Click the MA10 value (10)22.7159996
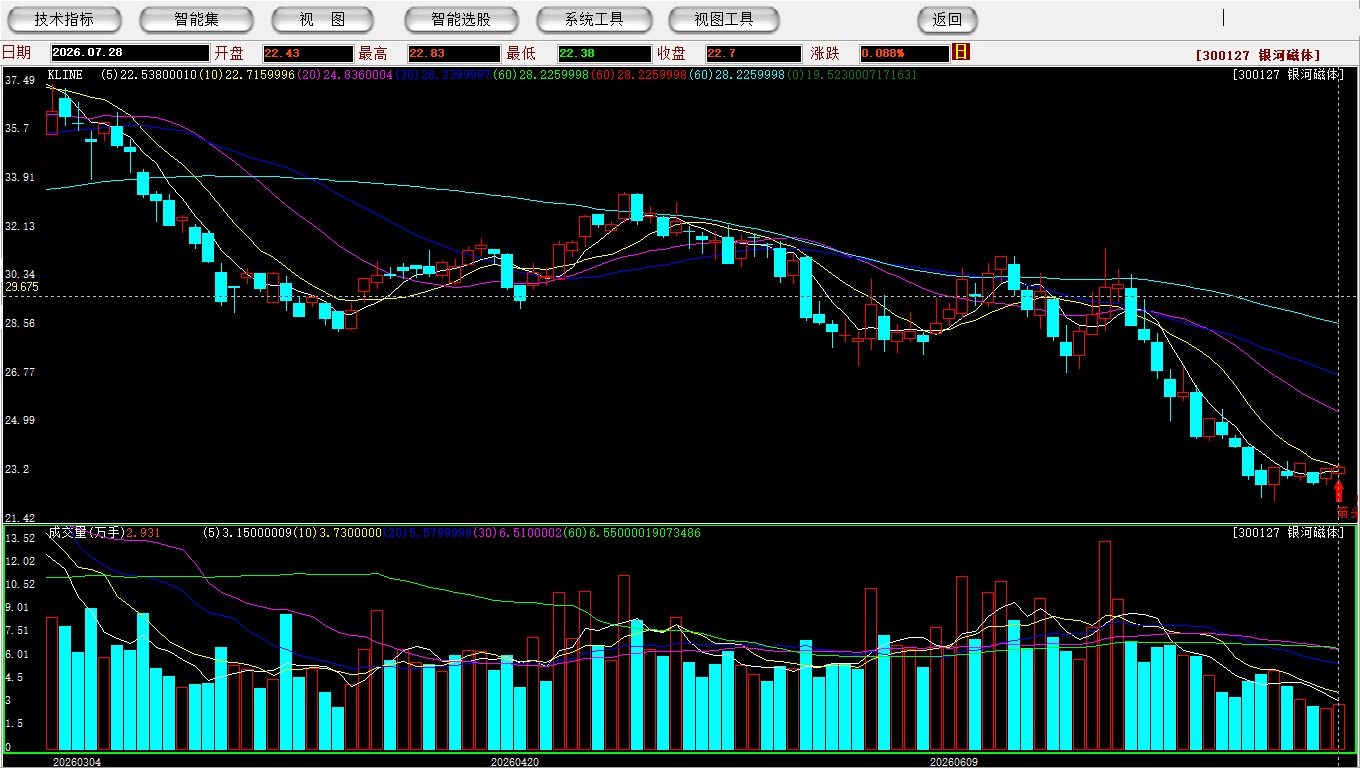Image resolution: width=1360 pixels, height=768 pixels. tap(247, 75)
